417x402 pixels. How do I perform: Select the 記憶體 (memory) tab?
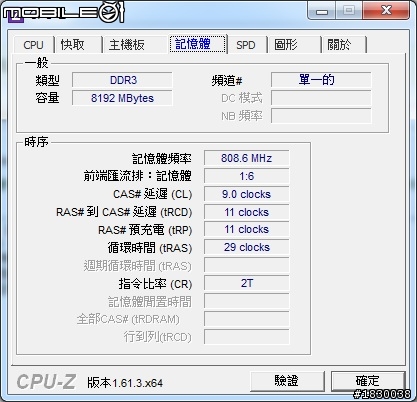[197, 44]
